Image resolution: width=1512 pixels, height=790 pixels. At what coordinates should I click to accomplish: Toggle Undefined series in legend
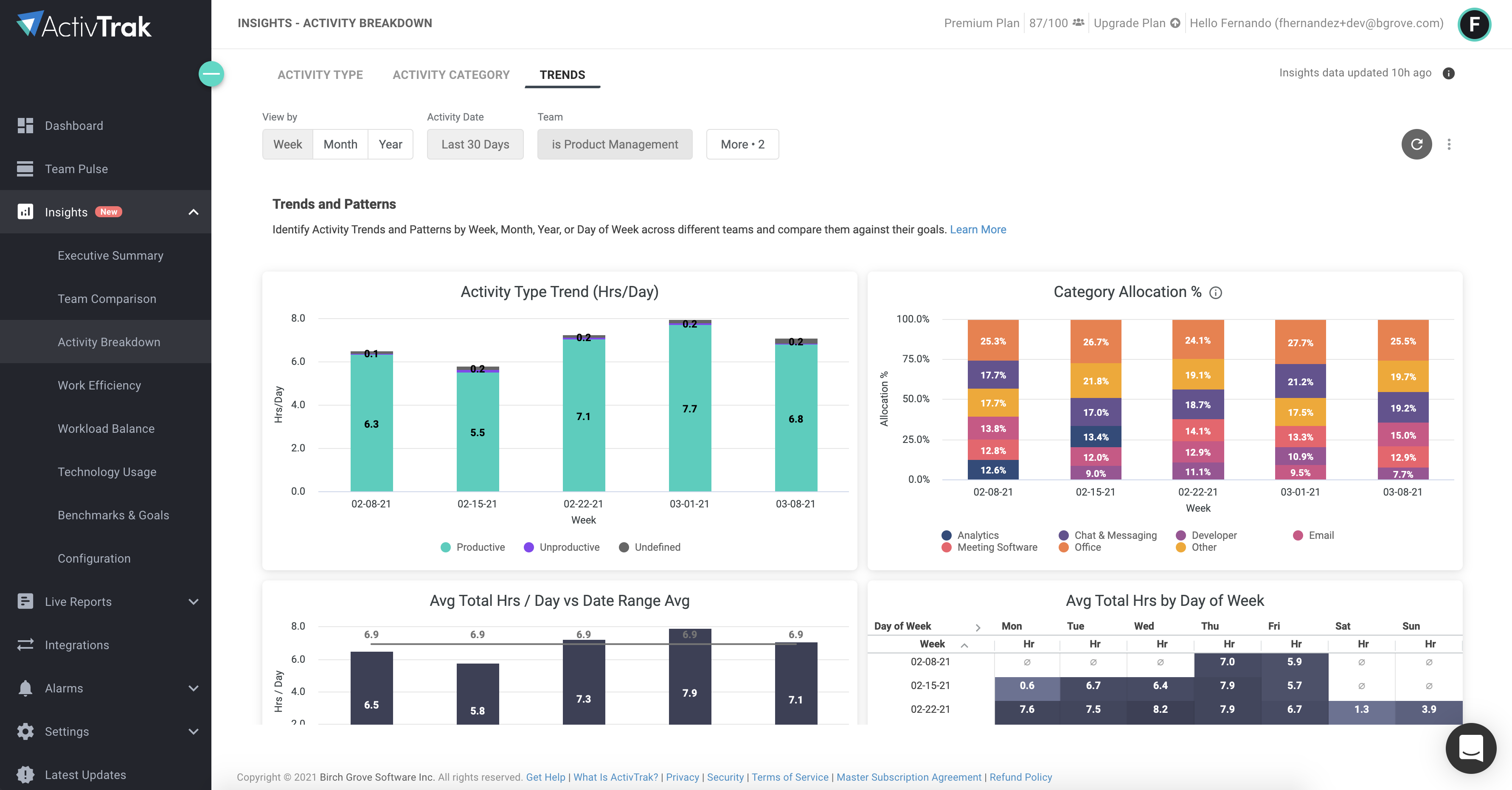(x=650, y=547)
